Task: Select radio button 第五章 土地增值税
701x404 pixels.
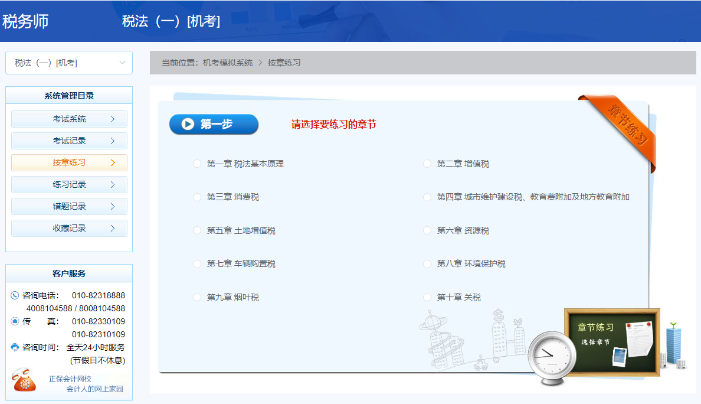Action: click(197, 230)
